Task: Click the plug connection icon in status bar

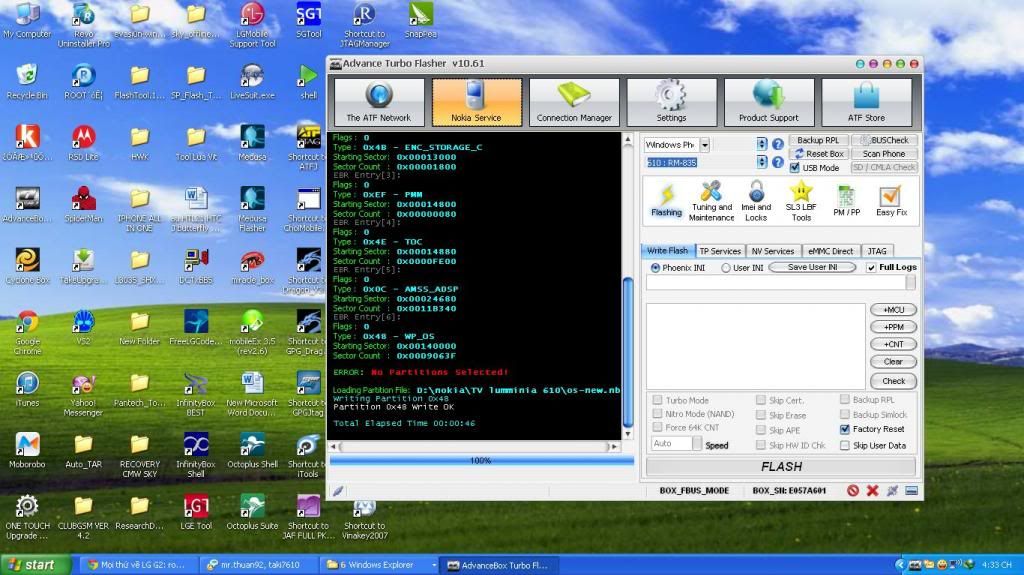Action: tap(892, 490)
